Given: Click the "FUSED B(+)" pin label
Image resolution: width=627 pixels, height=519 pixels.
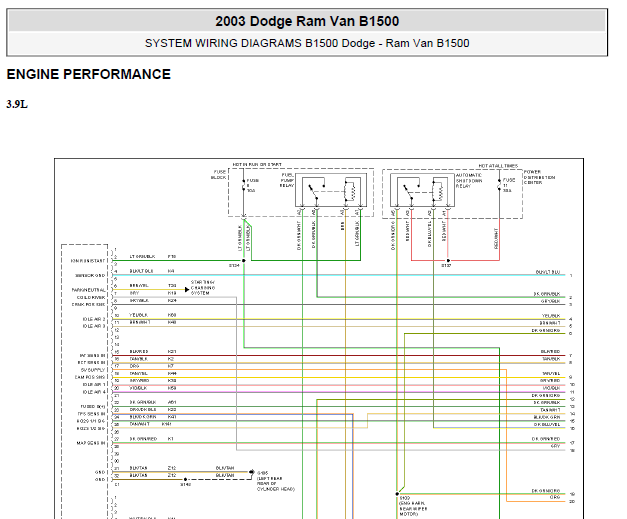Looking at the screenshot, I should point(93,407).
